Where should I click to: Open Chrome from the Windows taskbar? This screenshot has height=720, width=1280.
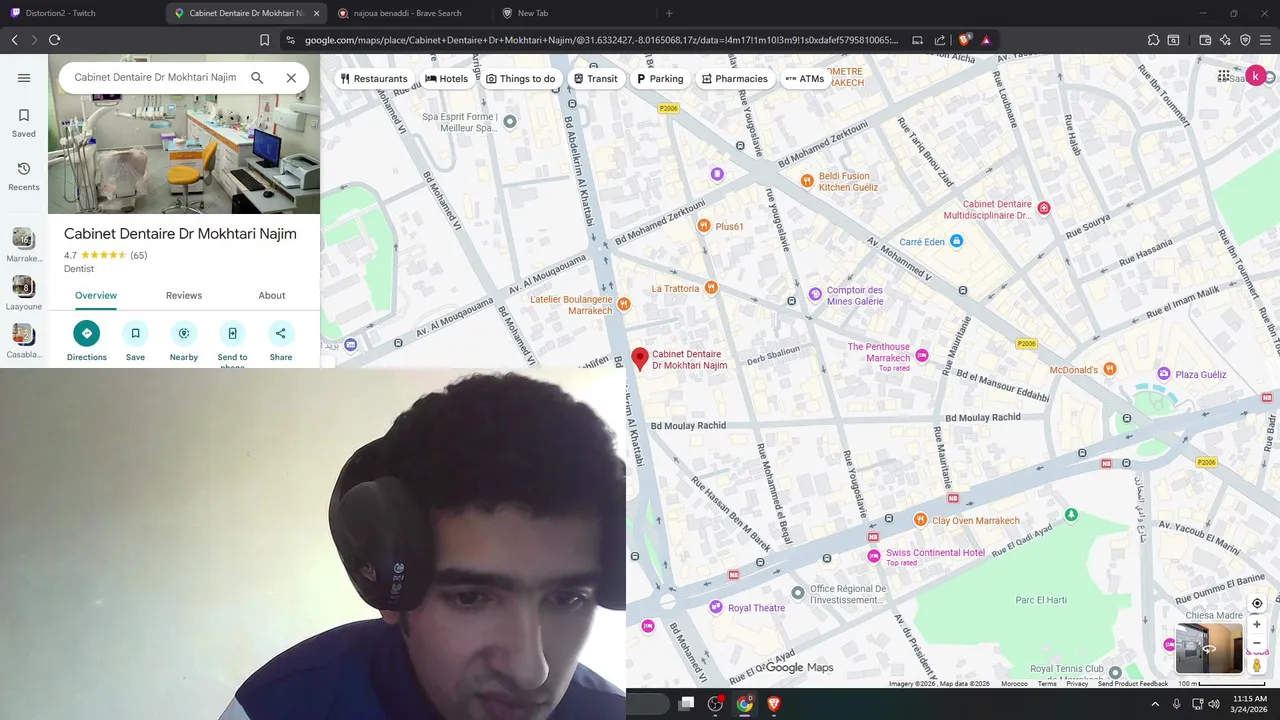pyautogui.click(x=745, y=704)
